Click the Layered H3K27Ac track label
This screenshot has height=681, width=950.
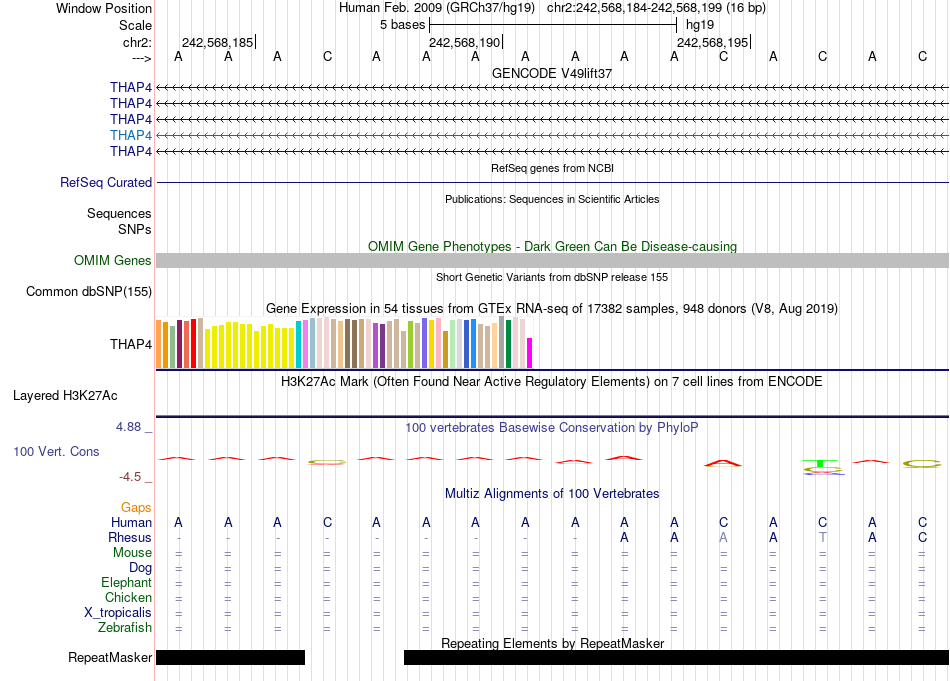[65, 396]
